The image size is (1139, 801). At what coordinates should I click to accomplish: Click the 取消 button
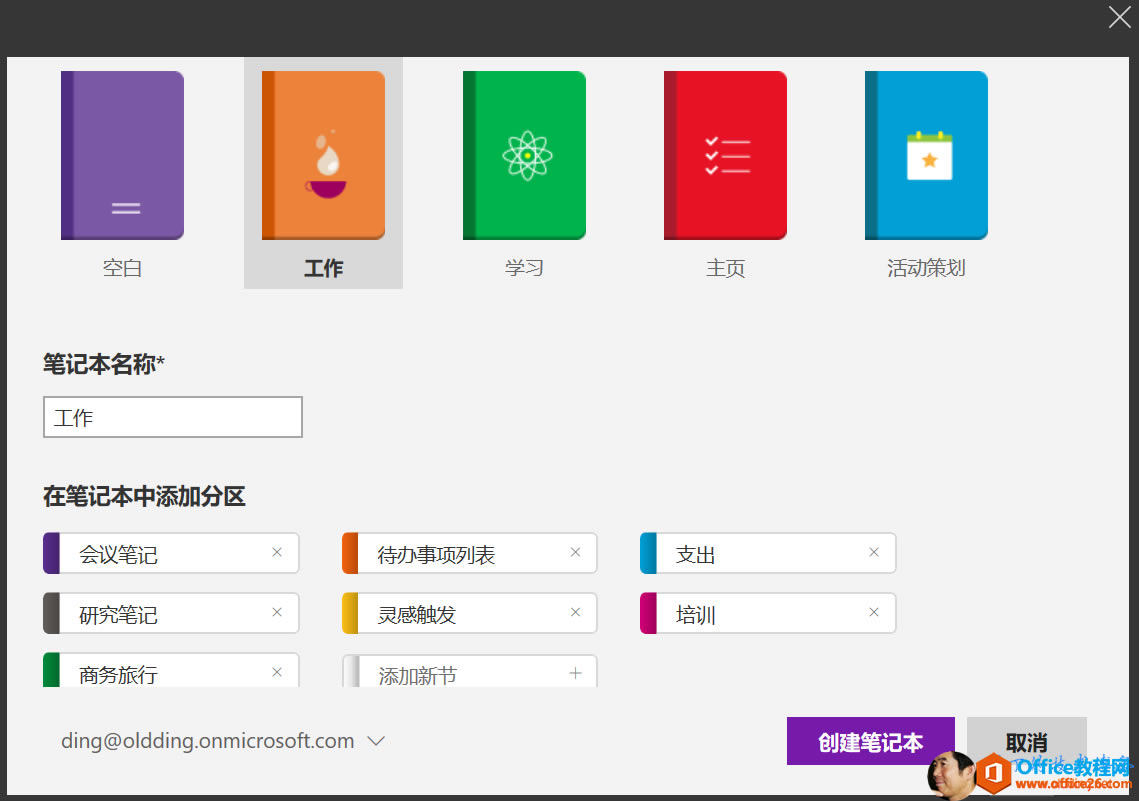1027,741
